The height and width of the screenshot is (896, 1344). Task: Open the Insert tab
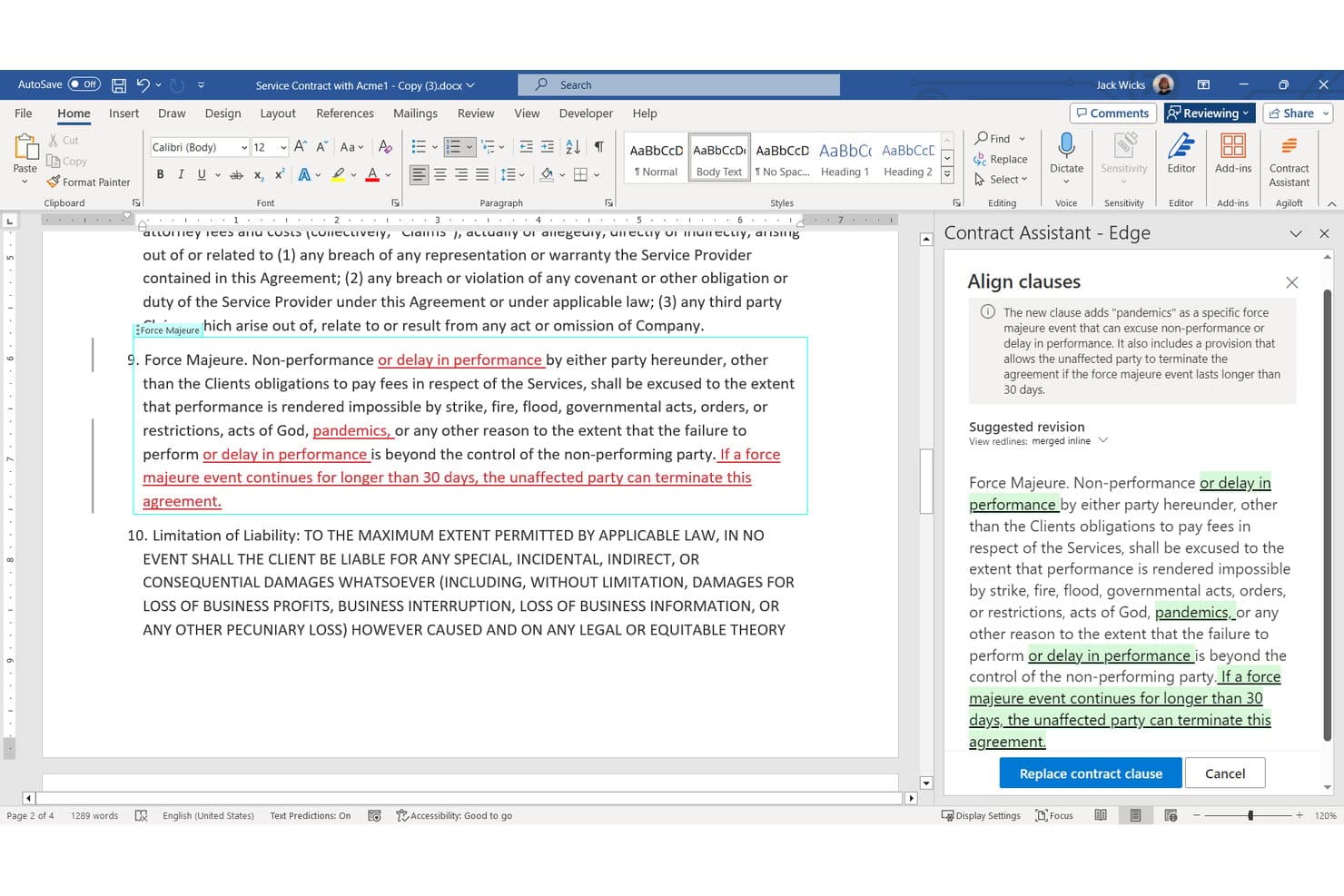[124, 113]
